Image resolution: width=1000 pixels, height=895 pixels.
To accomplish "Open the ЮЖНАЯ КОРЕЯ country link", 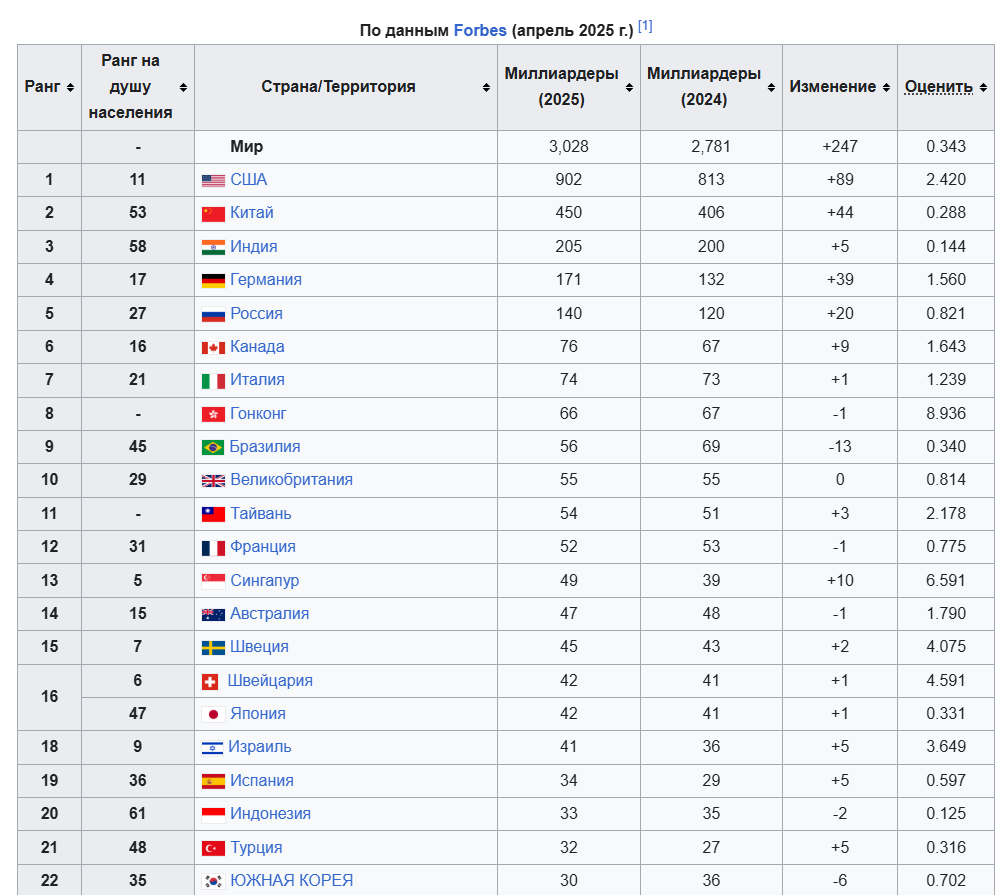I will (x=291, y=882).
